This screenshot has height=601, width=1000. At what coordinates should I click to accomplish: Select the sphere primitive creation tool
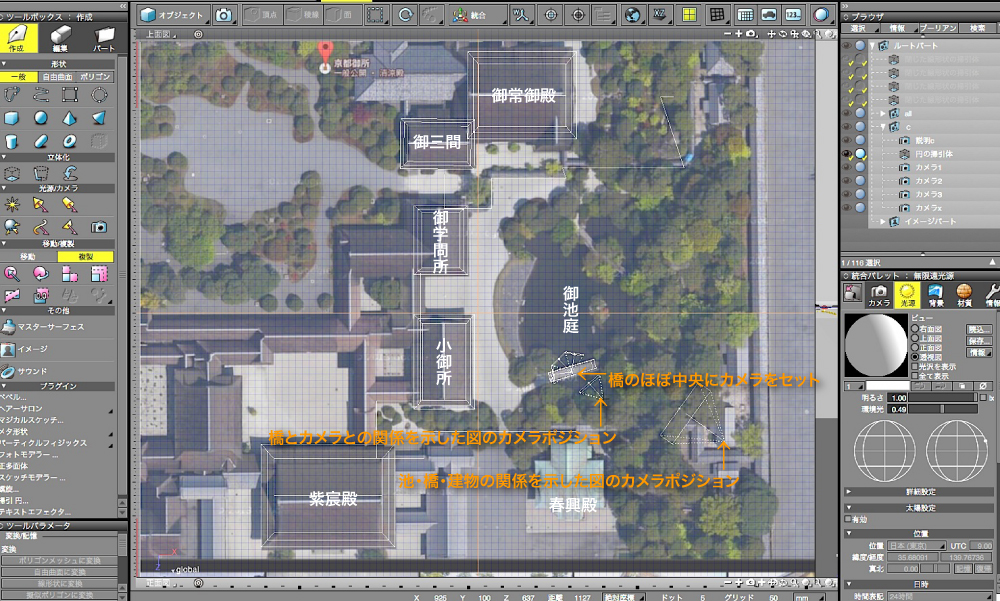(41, 118)
